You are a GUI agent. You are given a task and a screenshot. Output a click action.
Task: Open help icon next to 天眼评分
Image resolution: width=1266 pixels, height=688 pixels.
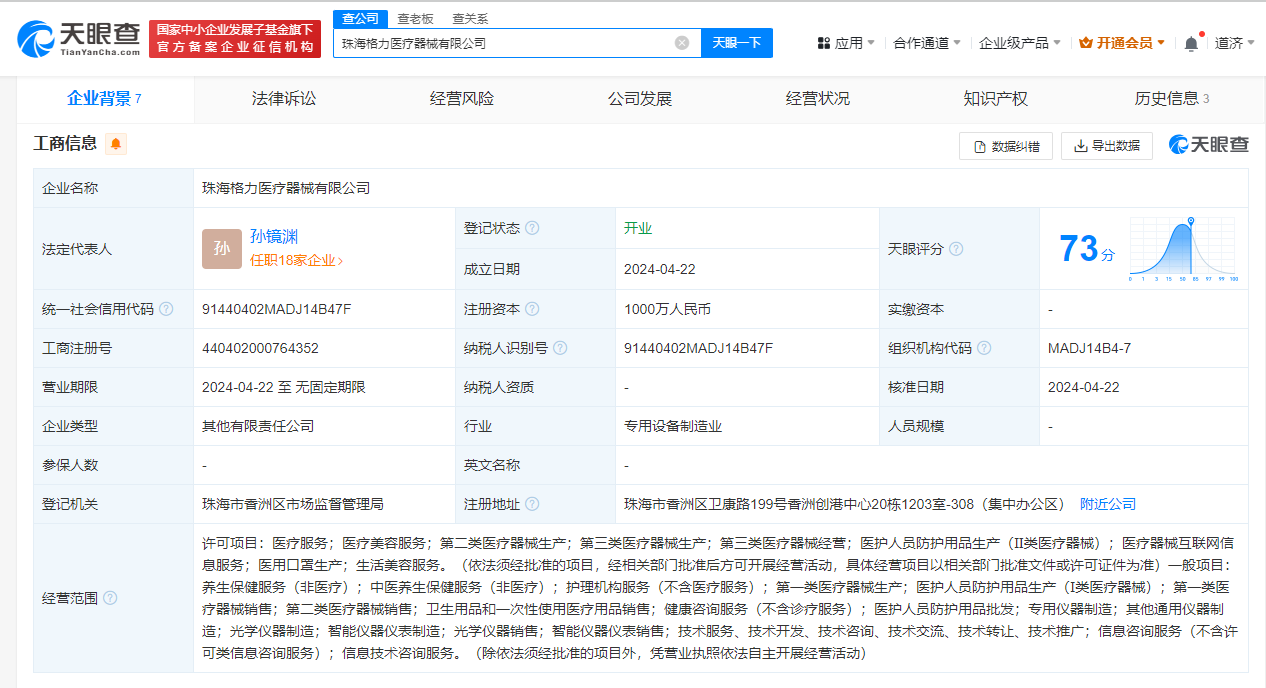[x=956, y=249]
